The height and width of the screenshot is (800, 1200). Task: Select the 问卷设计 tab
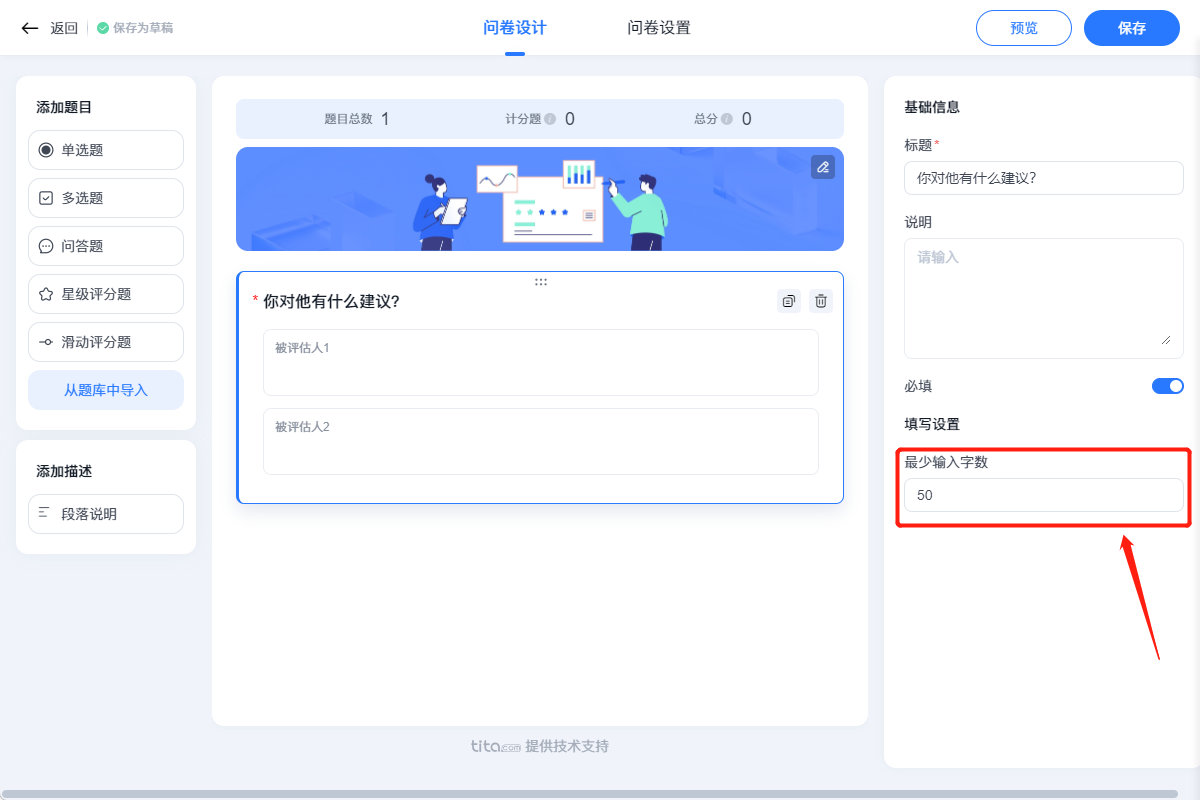[515, 27]
